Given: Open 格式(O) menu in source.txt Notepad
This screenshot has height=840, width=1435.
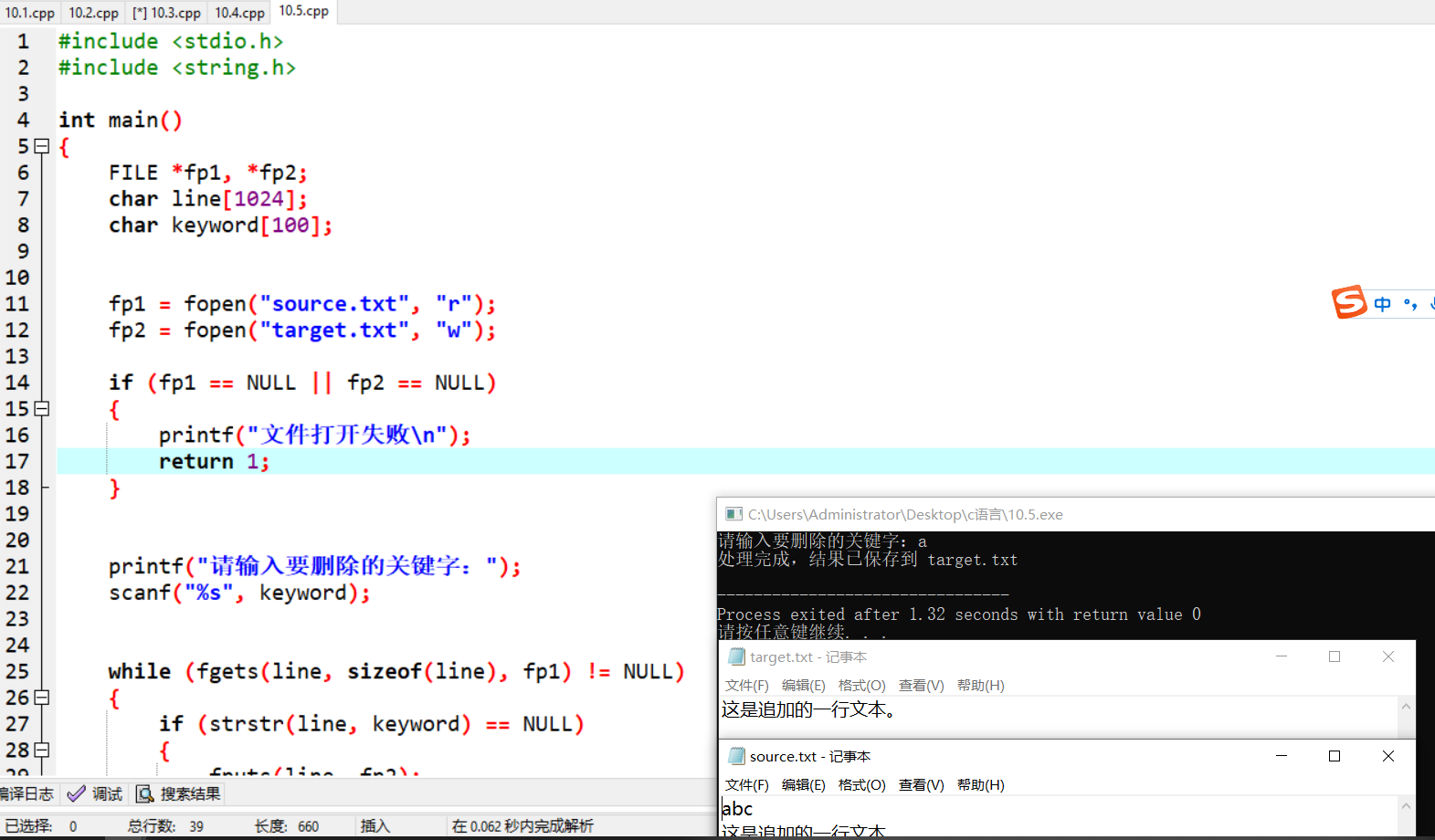Looking at the screenshot, I should 862,784.
